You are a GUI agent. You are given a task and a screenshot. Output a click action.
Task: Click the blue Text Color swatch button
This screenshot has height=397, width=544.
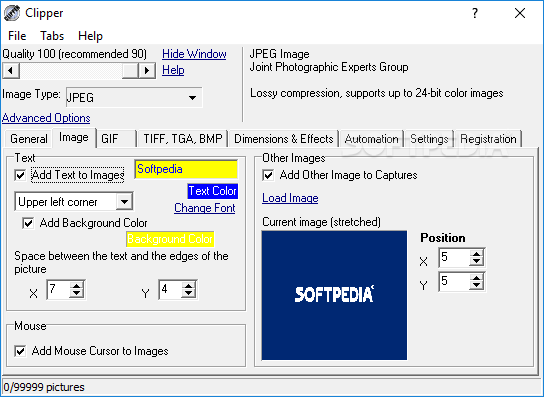pyautogui.click(x=213, y=191)
